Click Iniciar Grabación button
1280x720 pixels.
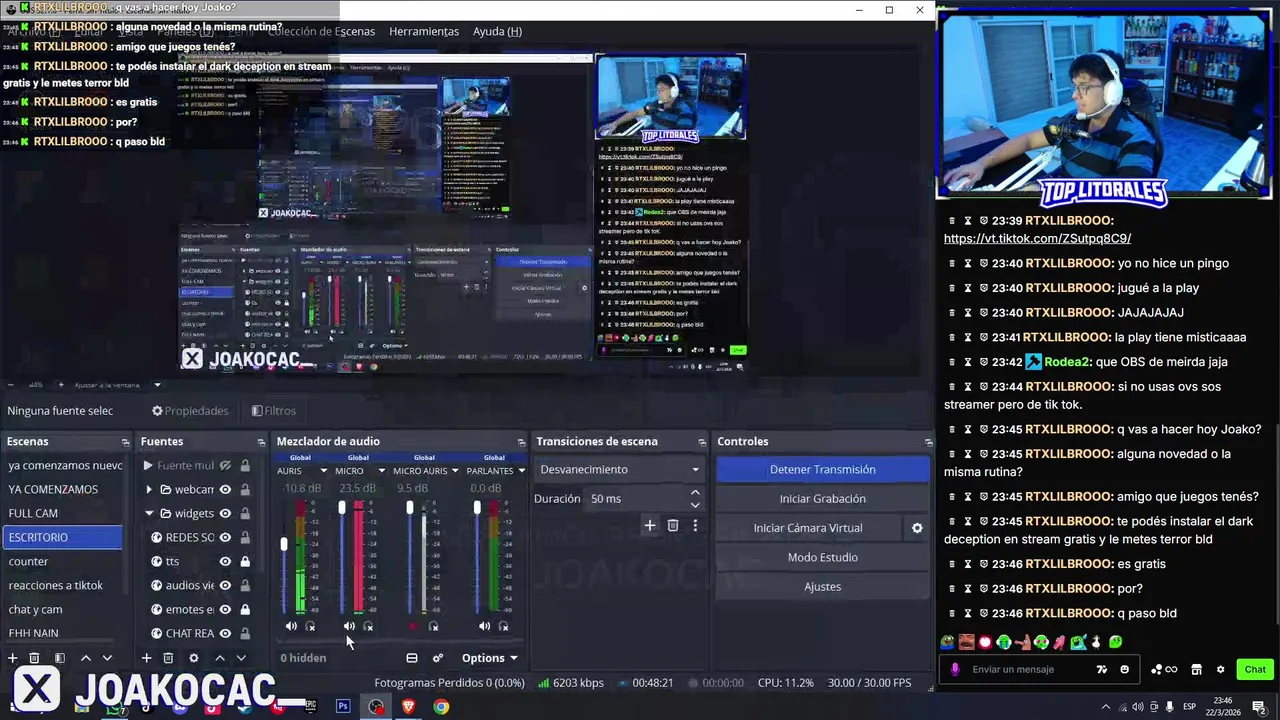coord(823,499)
